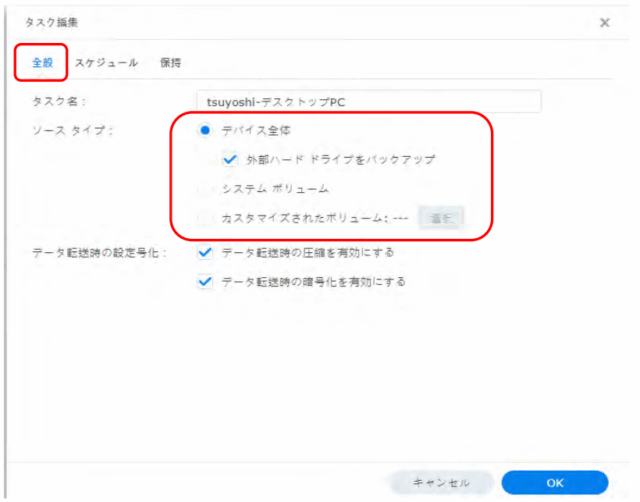Click the タスク編集 dialog title
The image size is (640, 502).
click(x=52, y=22)
